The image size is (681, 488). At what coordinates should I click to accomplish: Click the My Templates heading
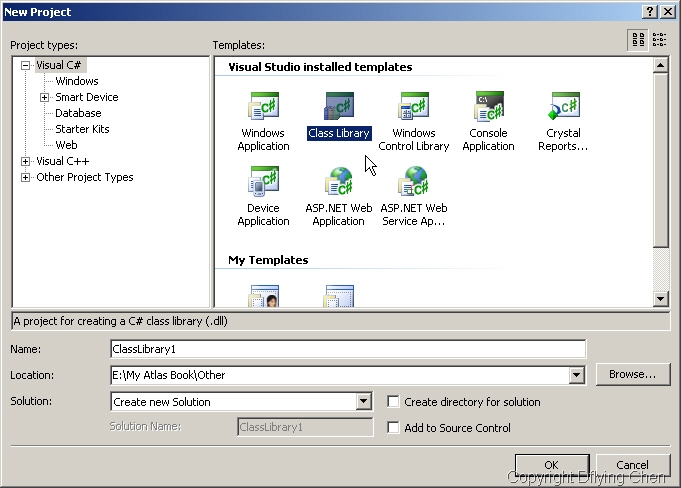[268, 260]
